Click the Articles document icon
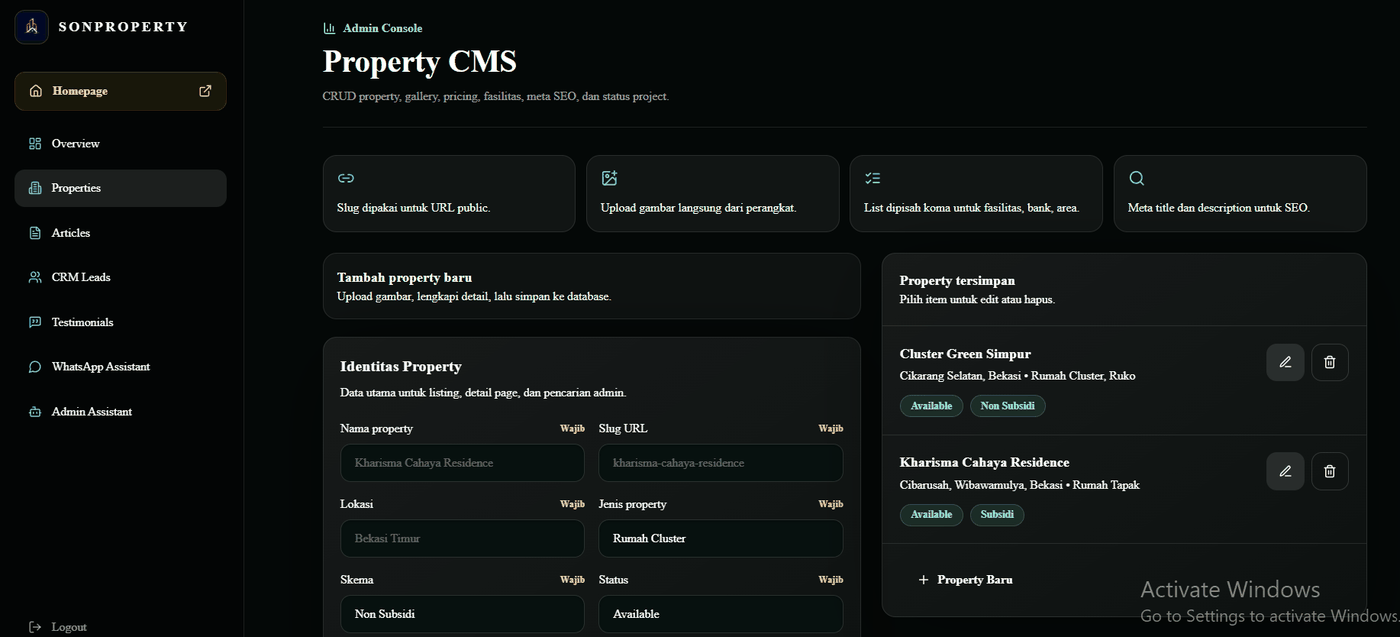 coord(35,233)
